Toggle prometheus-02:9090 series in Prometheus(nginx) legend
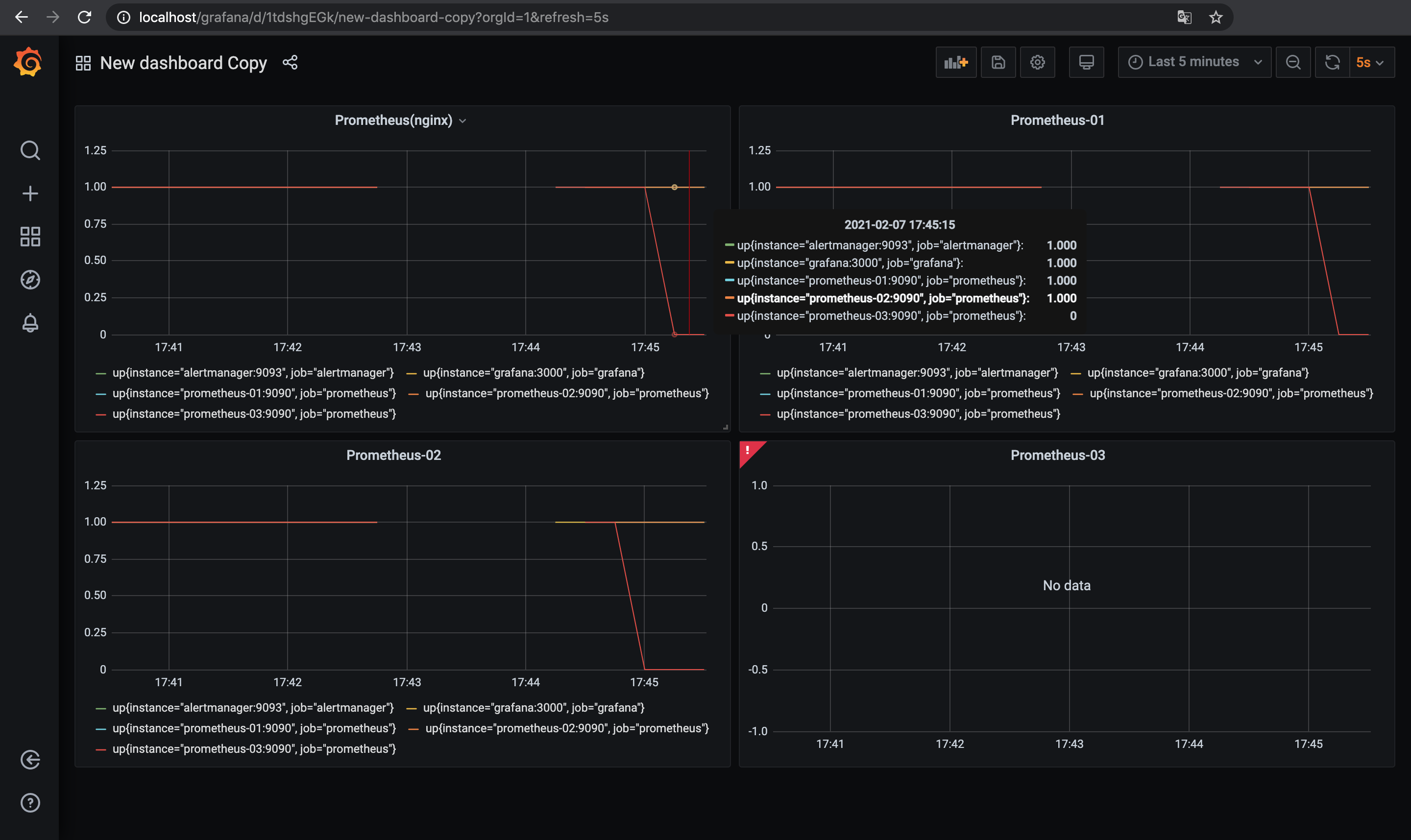1411x840 pixels. (567, 393)
